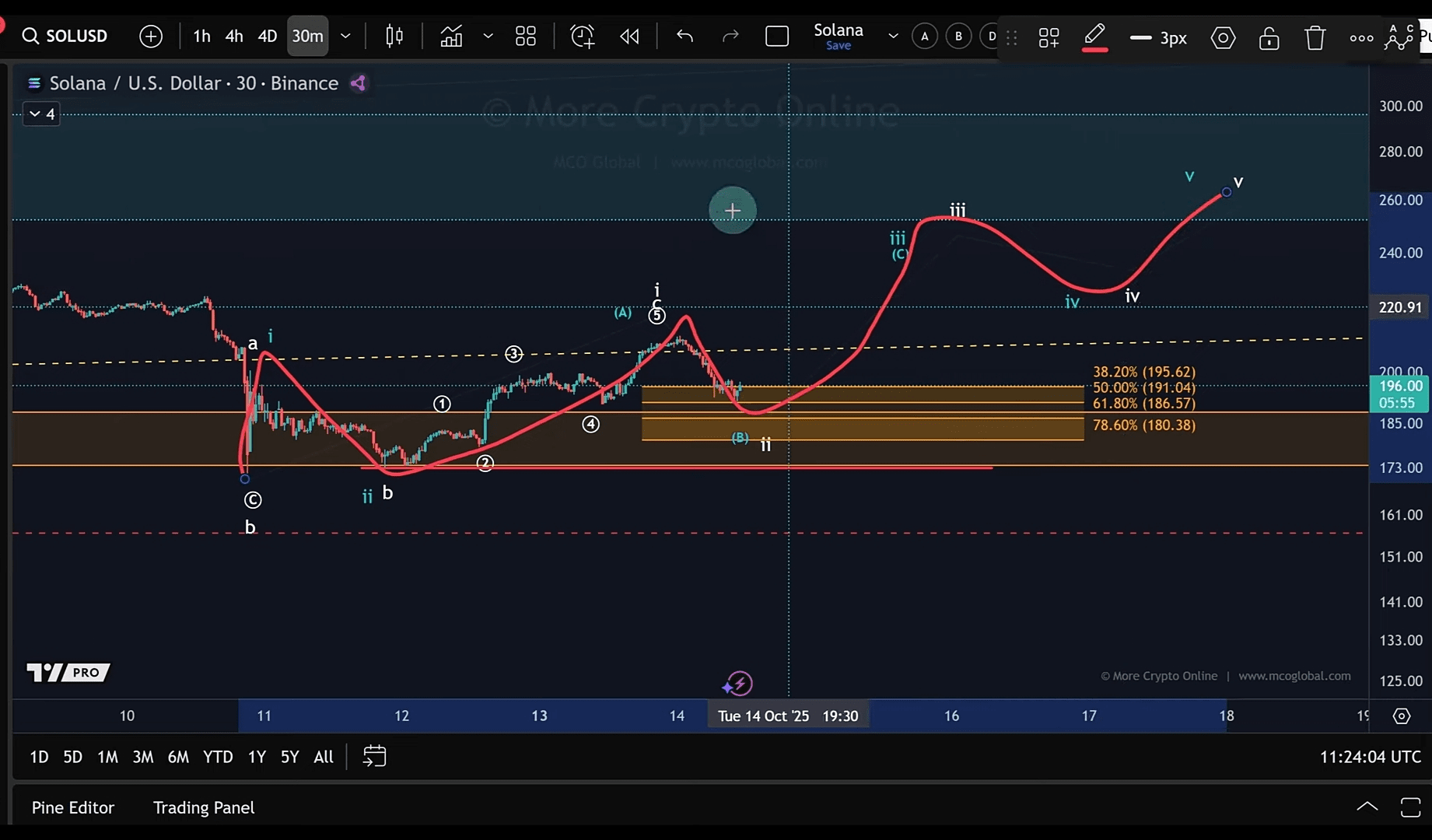Delete the selected drawing with trash icon
The image size is (1432, 840).
(1315, 37)
